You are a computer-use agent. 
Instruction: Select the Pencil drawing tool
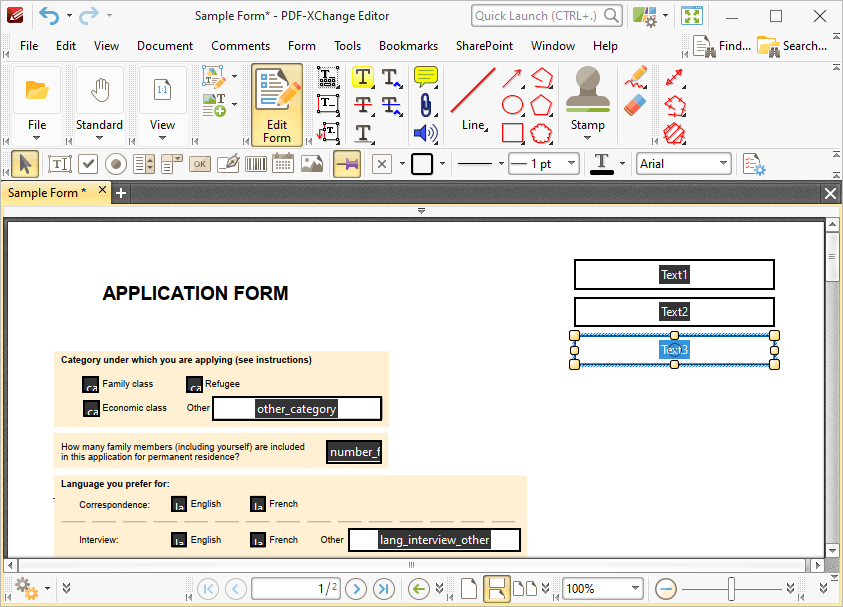[635, 77]
